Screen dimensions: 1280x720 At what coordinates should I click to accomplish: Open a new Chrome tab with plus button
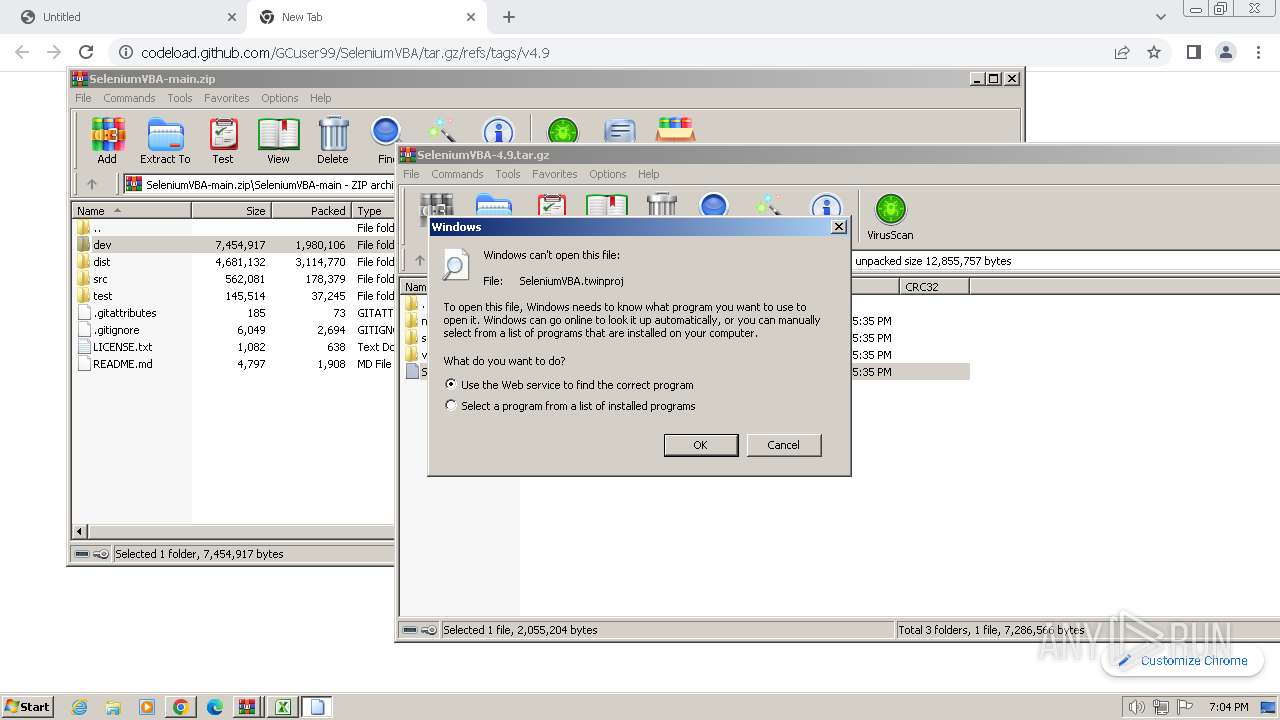click(x=509, y=17)
